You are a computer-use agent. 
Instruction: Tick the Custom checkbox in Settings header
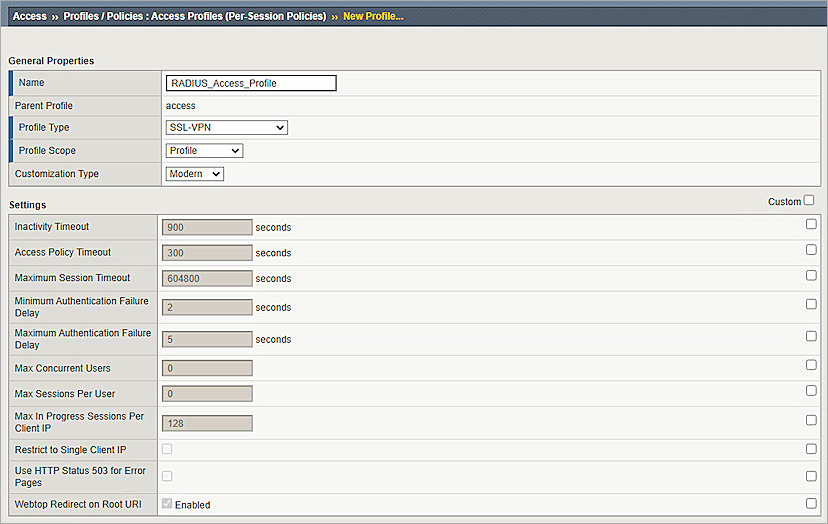click(x=809, y=200)
